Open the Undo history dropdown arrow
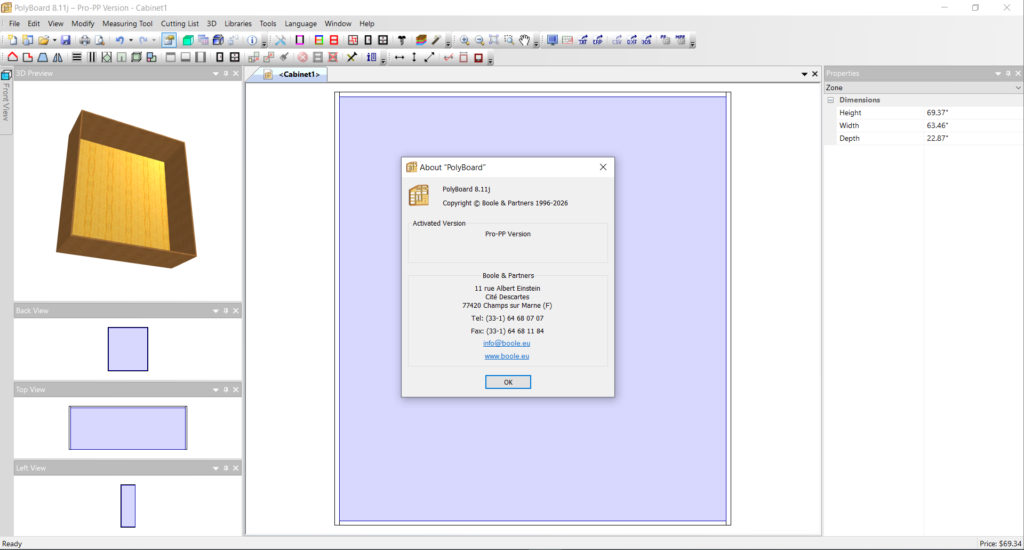Viewport: 1024px width, 550px height. (x=131, y=40)
